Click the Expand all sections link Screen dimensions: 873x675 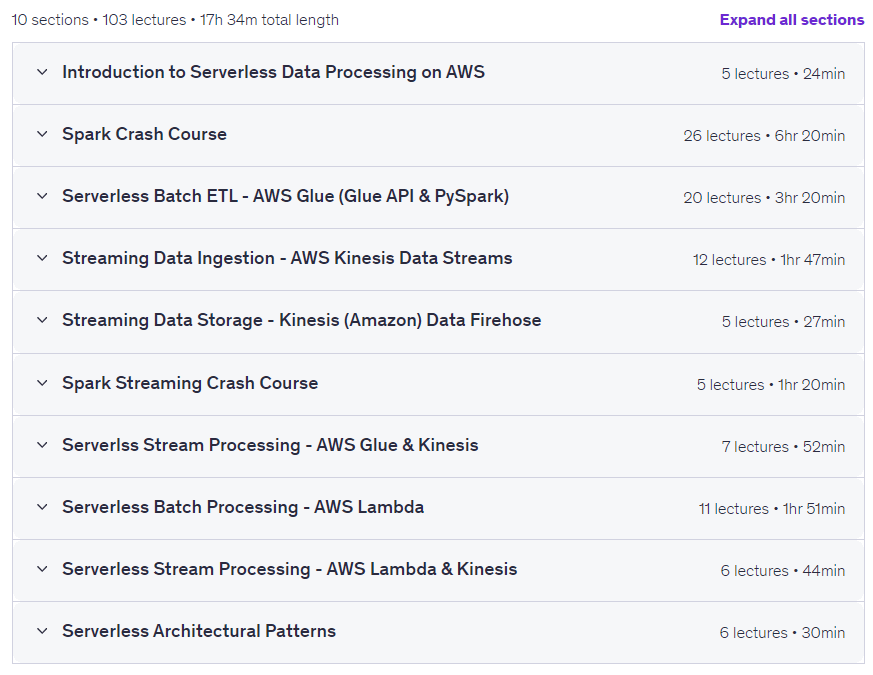[791, 20]
